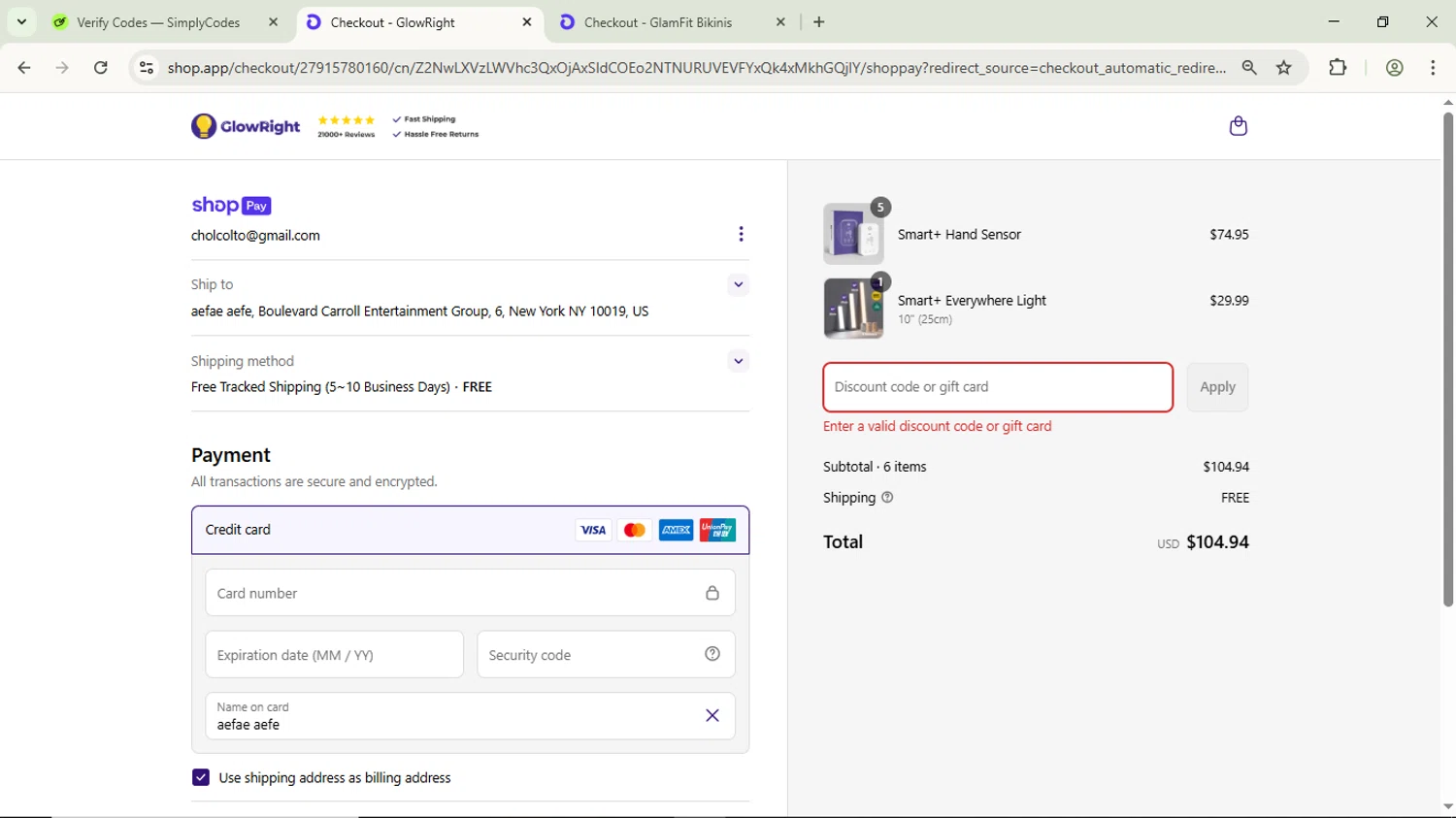Viewport: 1456px width, 818px height.
Task: Click the Free Tracked Shipping method text
Action: tap(342, 387)
